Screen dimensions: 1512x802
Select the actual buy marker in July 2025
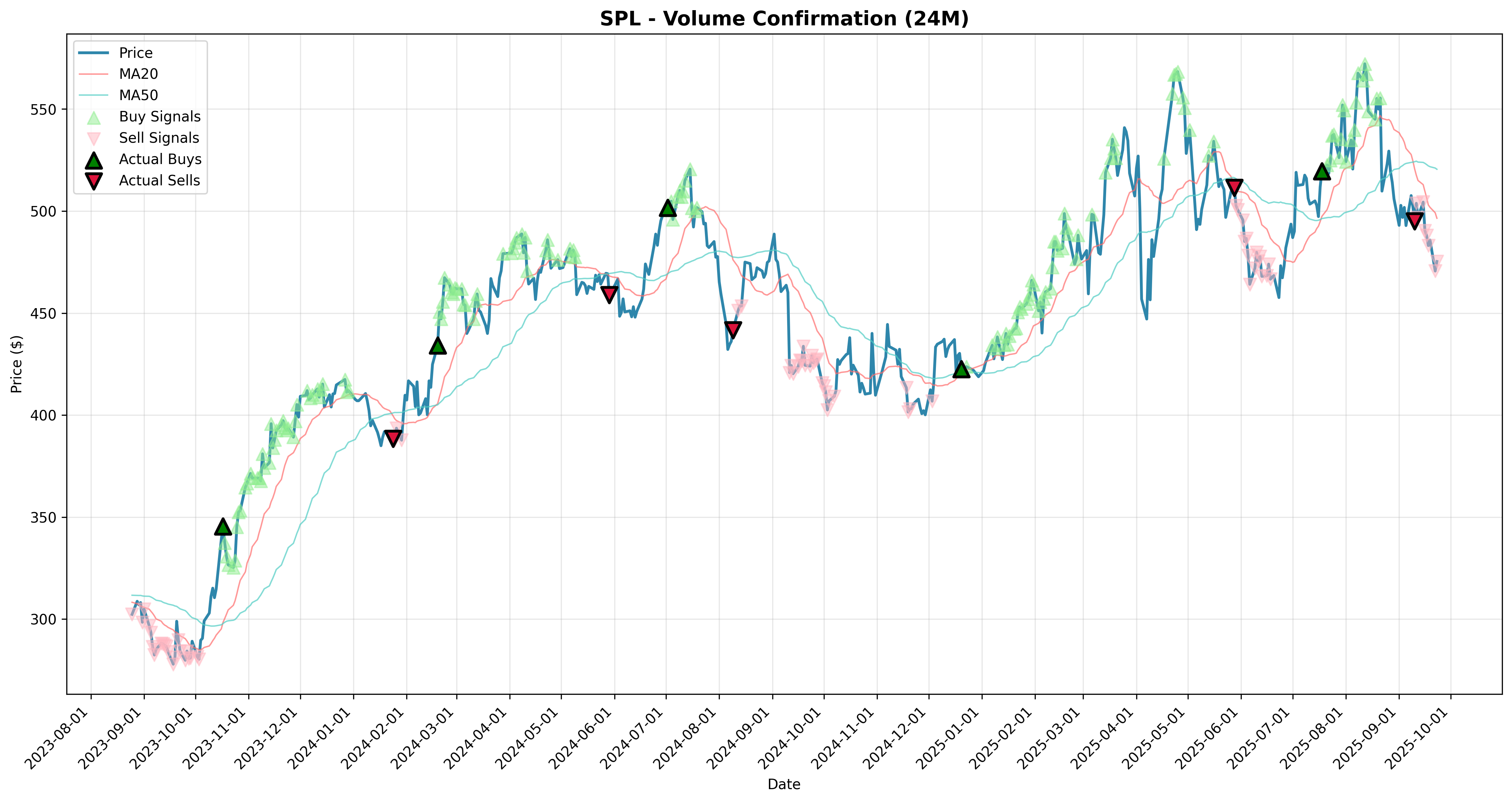(x=1322, y=171)
